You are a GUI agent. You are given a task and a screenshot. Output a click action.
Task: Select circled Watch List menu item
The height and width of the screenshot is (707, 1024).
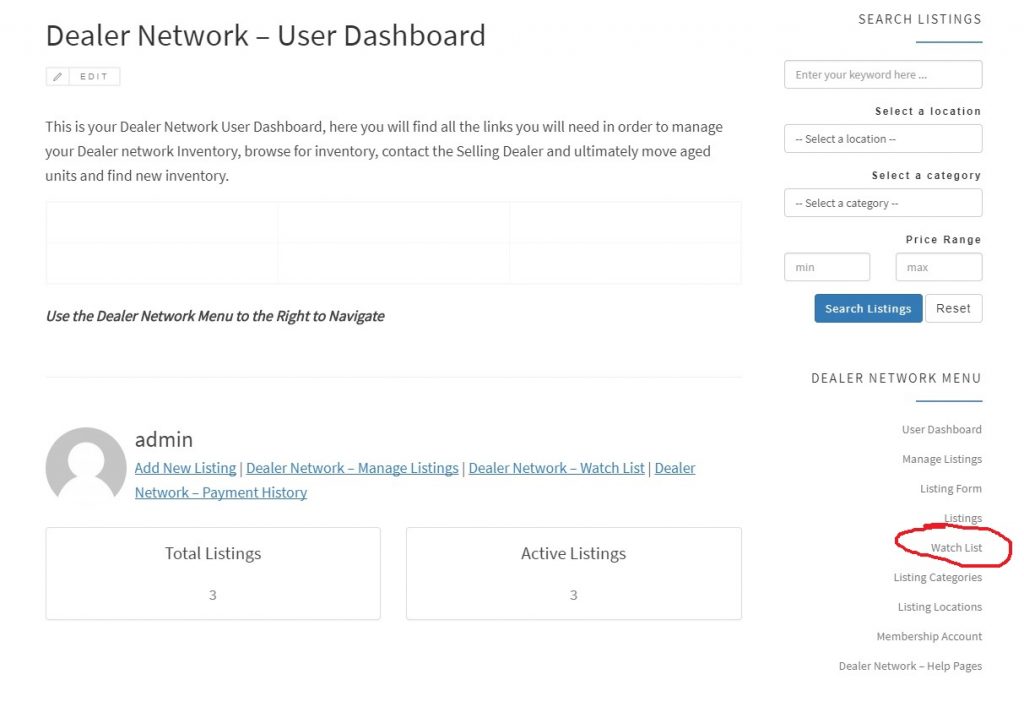[956, 548]
